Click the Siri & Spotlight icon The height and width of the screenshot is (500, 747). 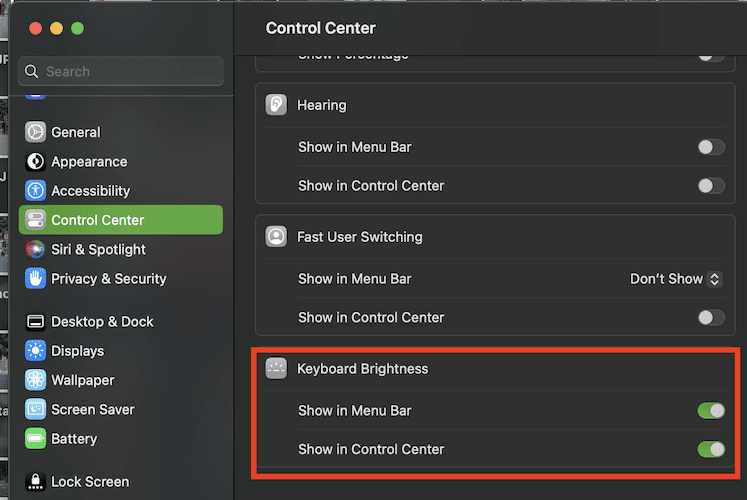[35, 249]
